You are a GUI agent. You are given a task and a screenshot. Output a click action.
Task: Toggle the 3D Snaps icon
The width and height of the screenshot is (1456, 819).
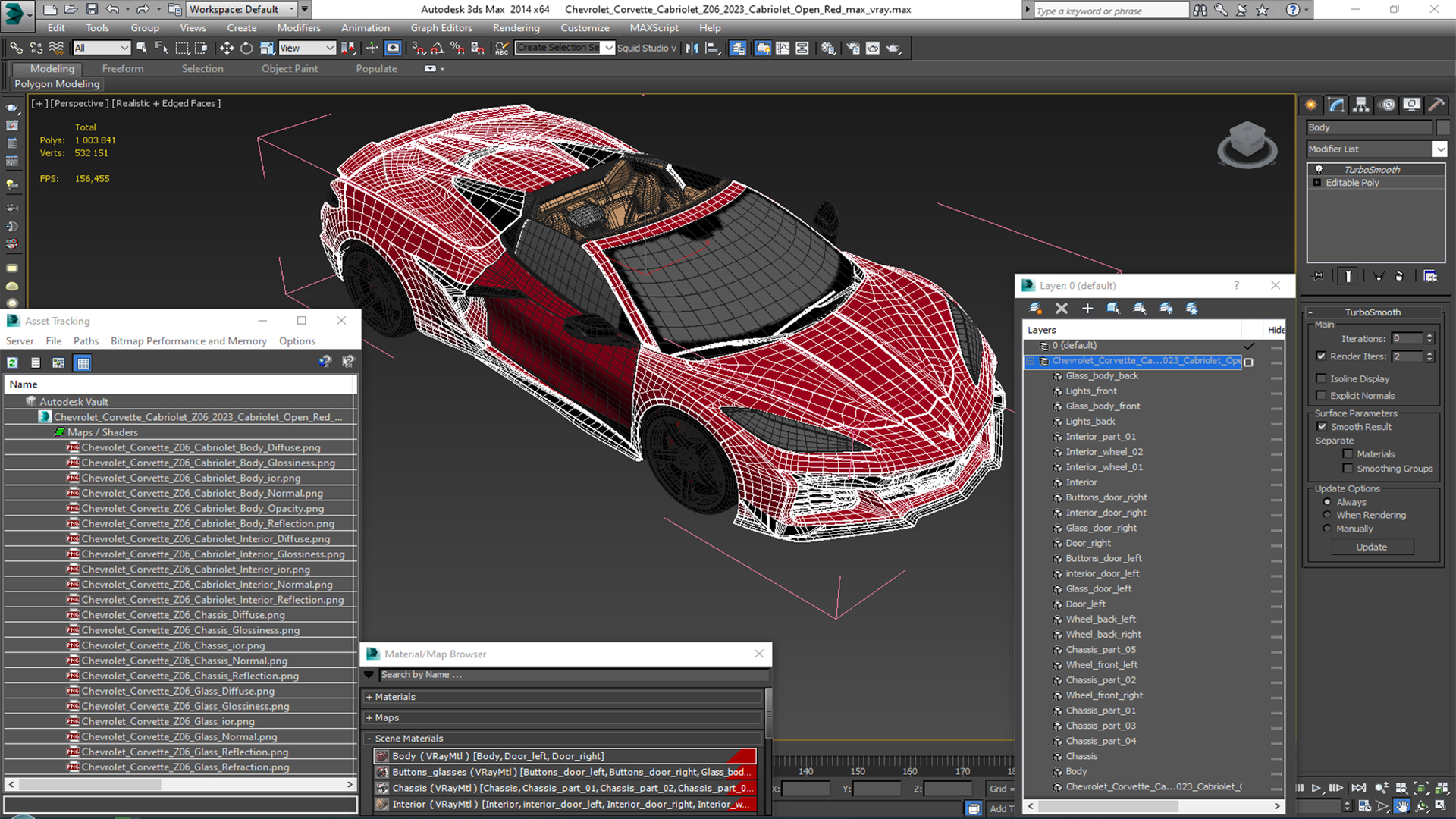coord(418,48)
